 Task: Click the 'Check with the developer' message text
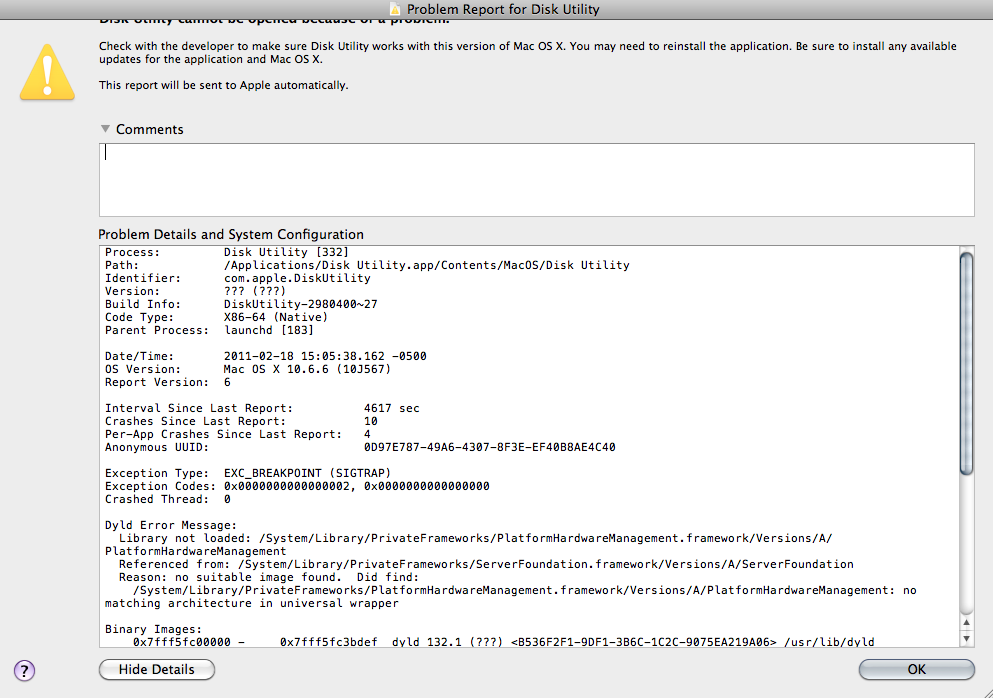point(528,53)
